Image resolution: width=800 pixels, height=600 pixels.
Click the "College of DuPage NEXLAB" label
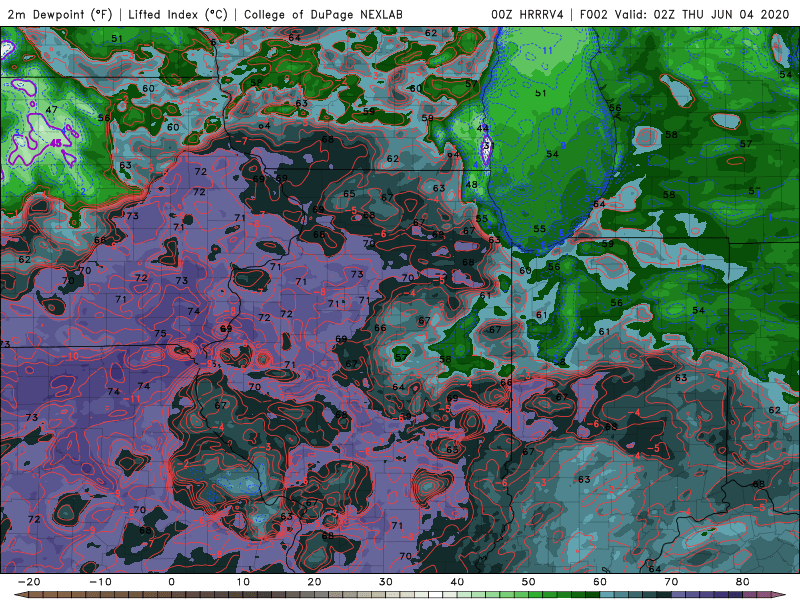323,15
